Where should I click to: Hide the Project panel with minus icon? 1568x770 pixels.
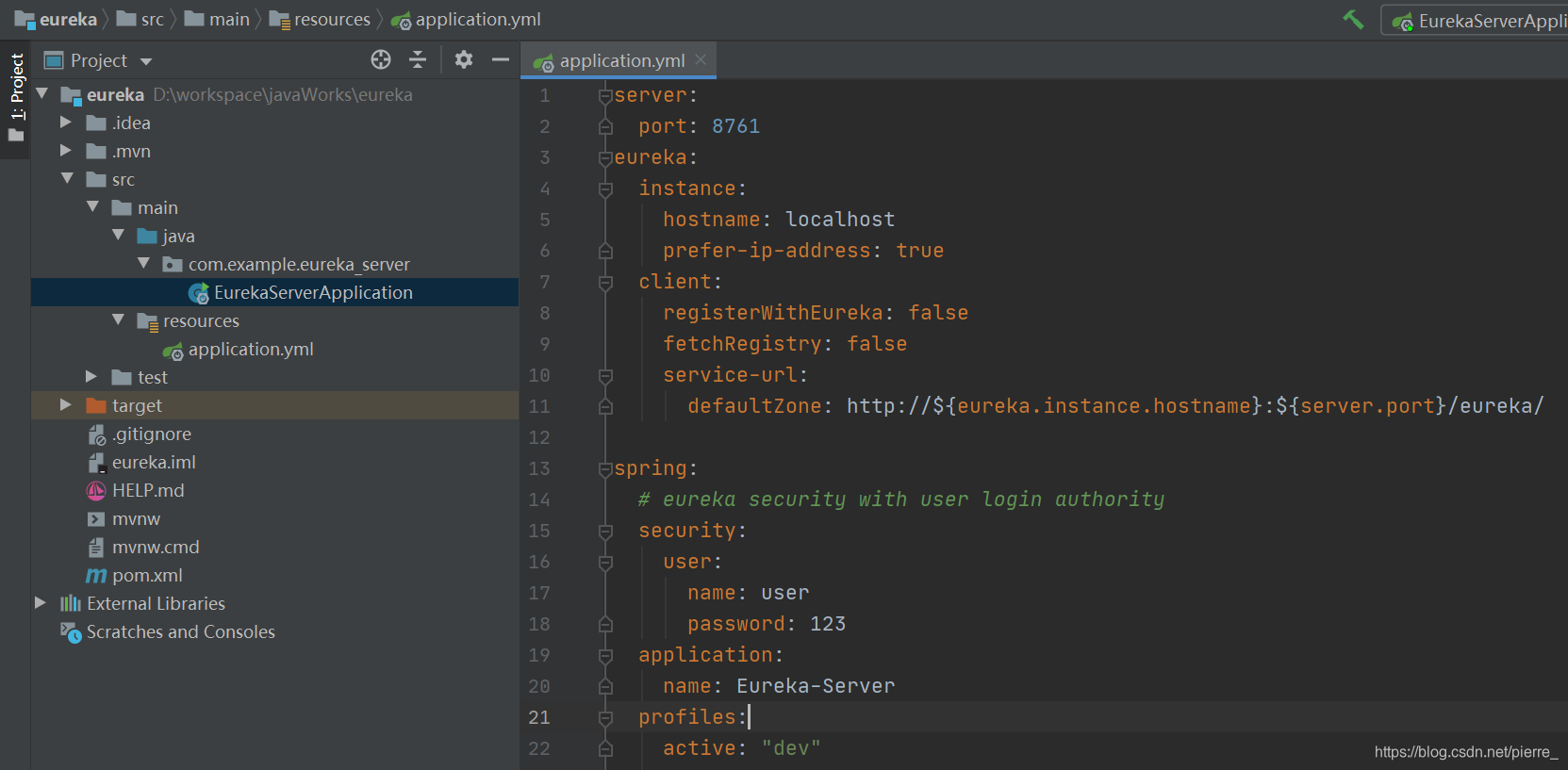[x=501, y=60]
